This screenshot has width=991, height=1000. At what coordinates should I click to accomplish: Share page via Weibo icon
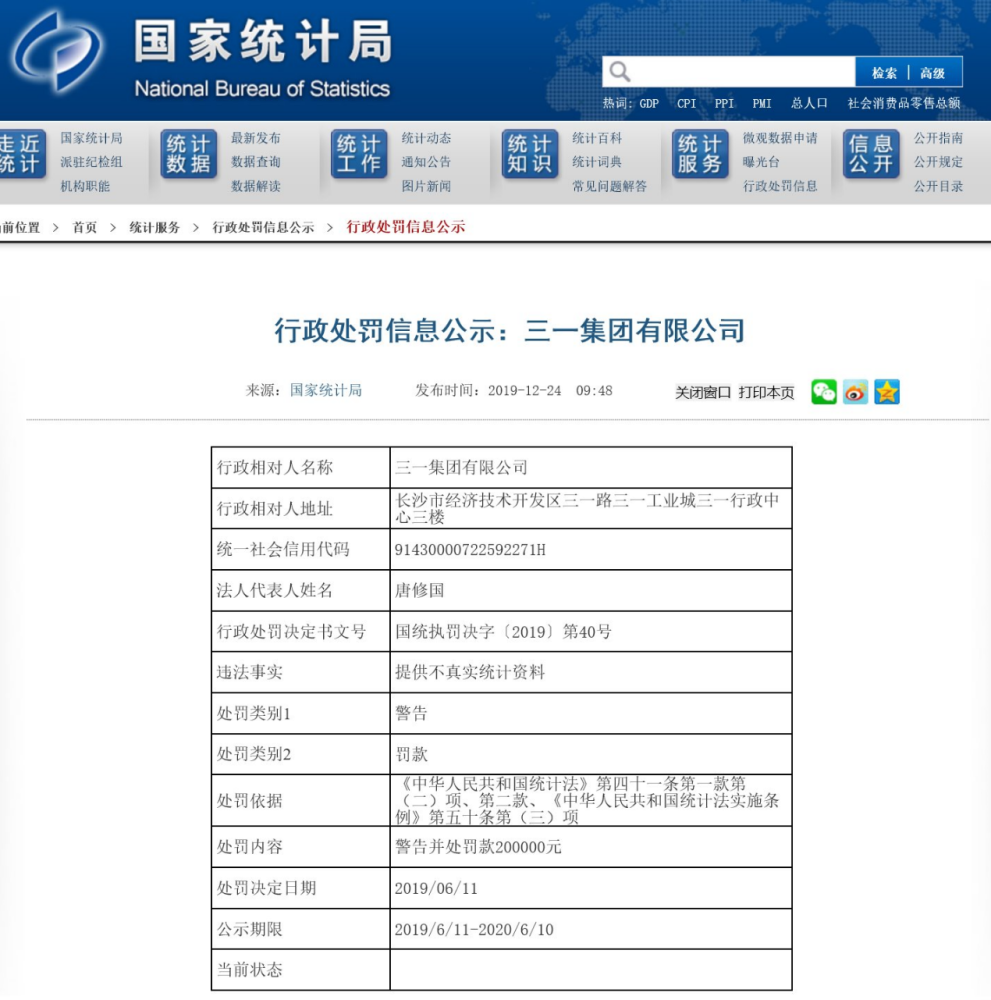[x=855, y=392]
